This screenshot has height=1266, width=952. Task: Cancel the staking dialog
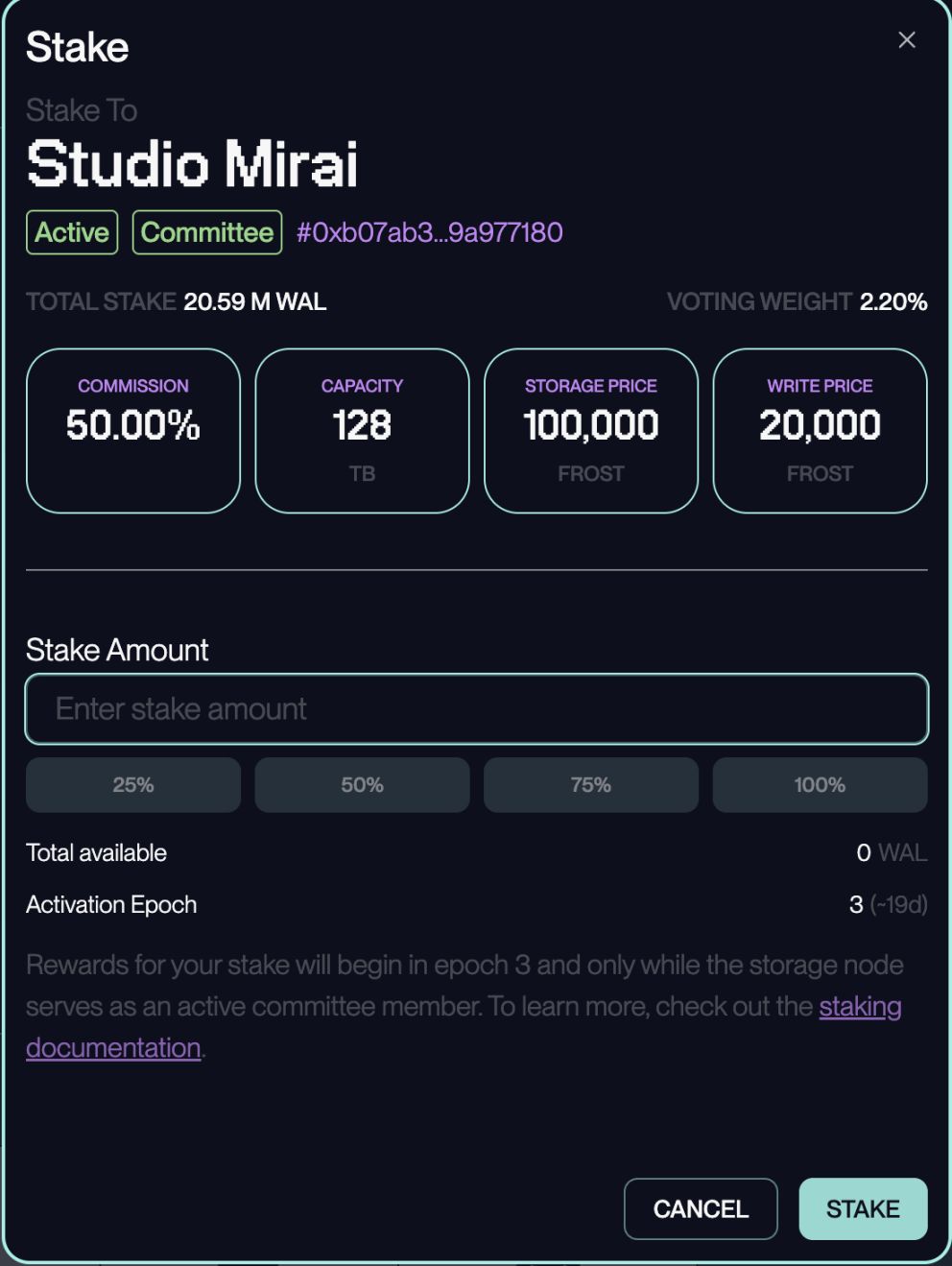click(701, 1208)
